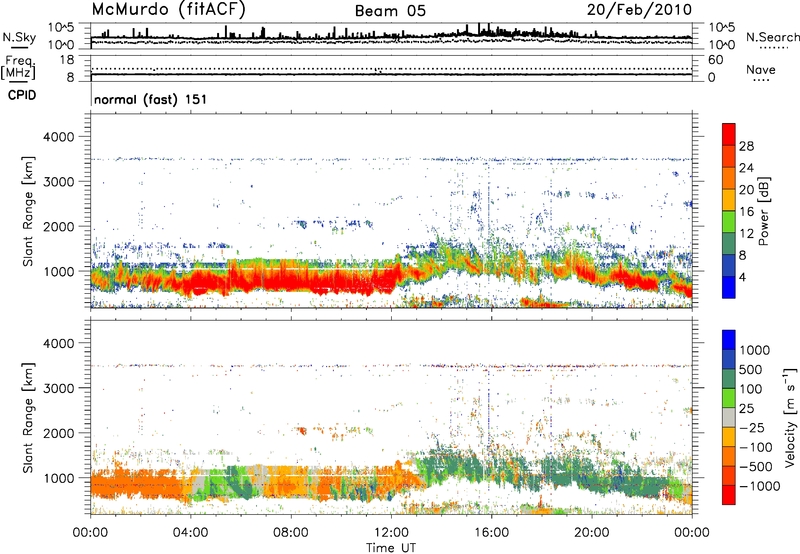Screen dimensions: 800x554
Task: Select the 4000 km tick on power panel
Action: (59, 137)
